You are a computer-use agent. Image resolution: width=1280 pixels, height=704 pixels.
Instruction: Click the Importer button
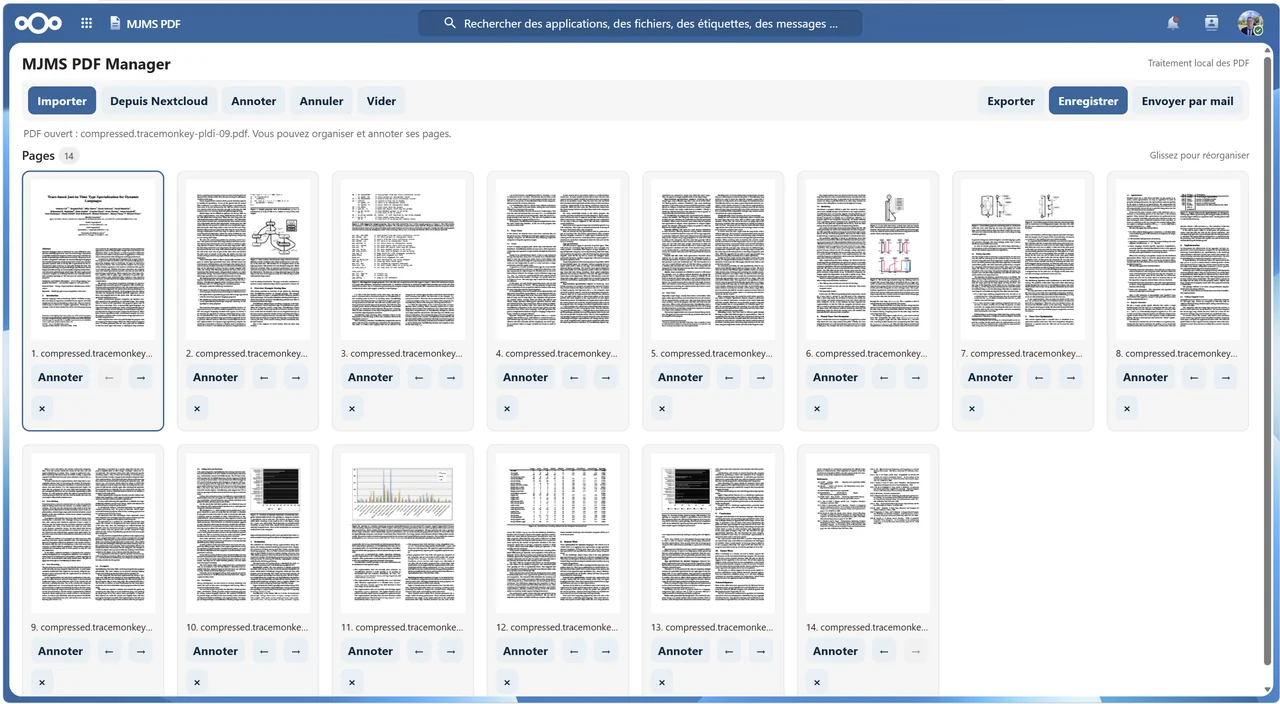coord(62,101)
